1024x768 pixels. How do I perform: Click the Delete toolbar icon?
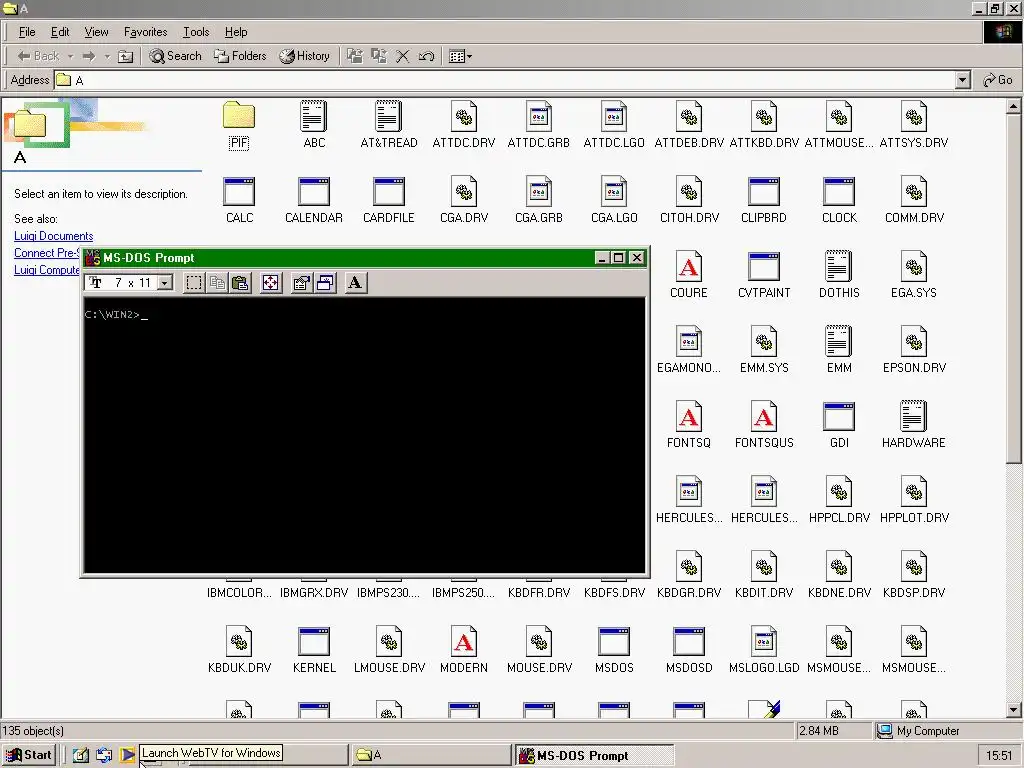coord(402,56)
